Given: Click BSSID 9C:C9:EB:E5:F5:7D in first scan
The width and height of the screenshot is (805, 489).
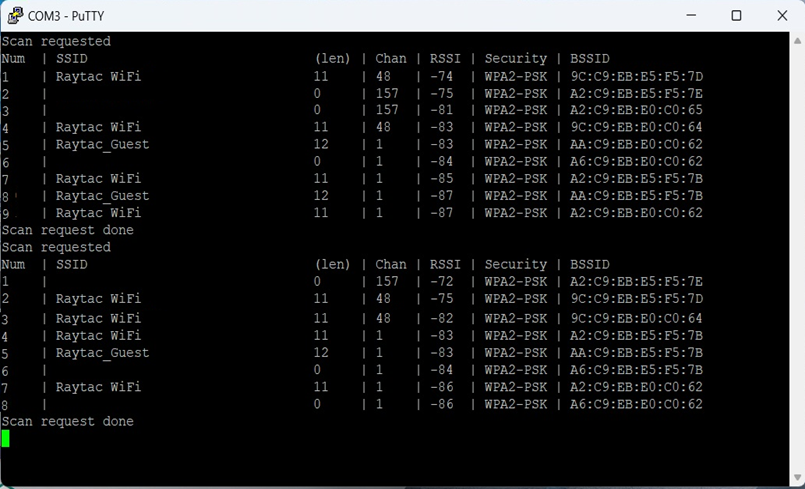Looking at the screenshot, I should pyautogui.click(x=637, y=77).
